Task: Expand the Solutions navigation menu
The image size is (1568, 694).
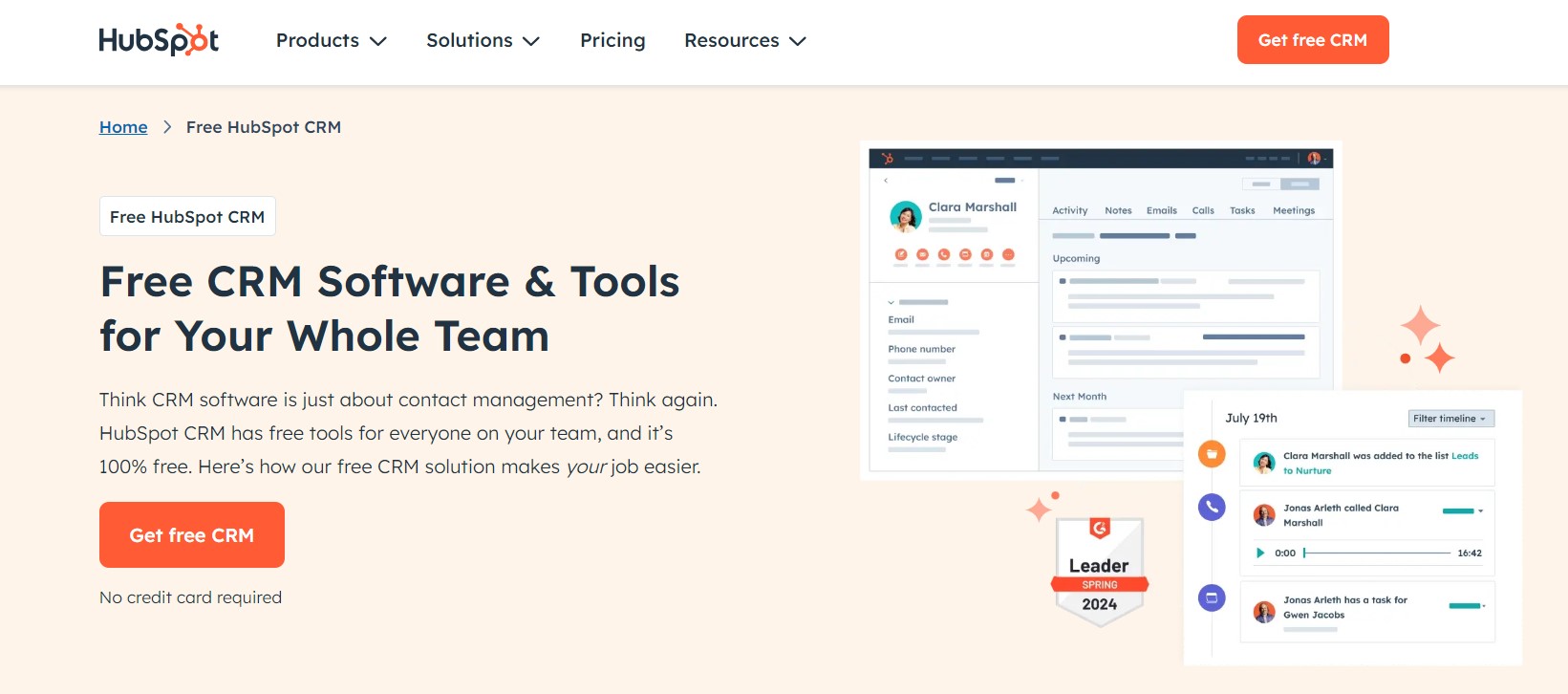Action: (483, 40)
